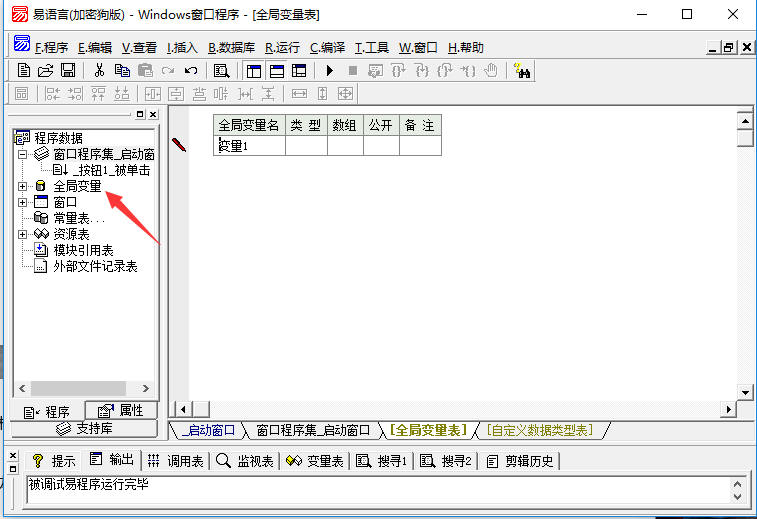Click the 变量1 global variable name cell

coord(249,145)
